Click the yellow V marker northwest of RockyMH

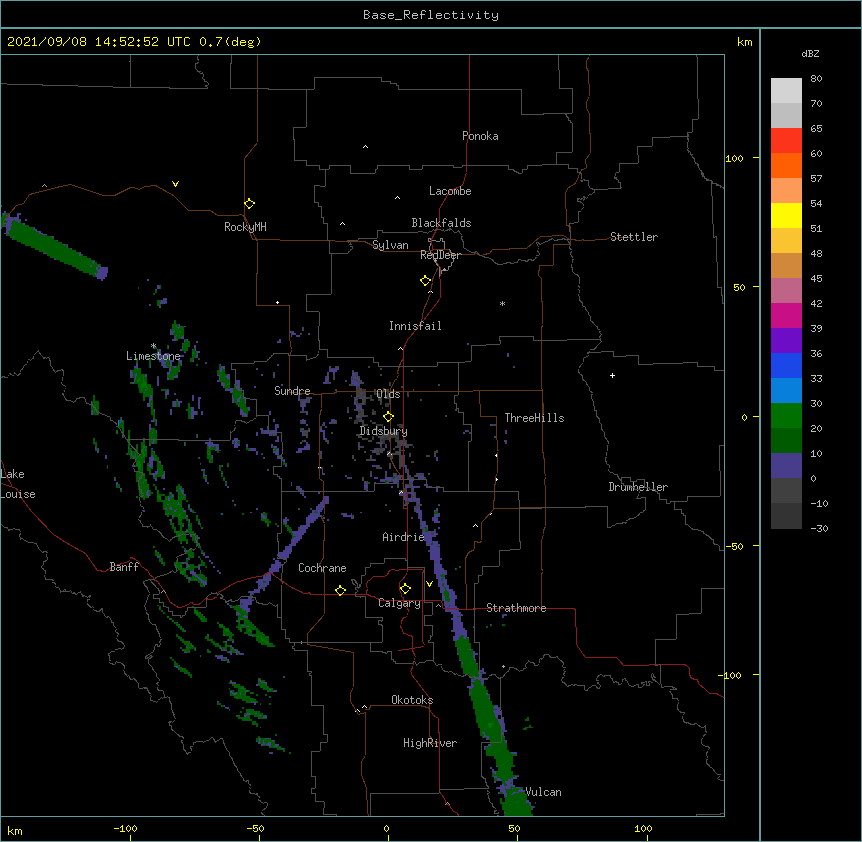175,184
